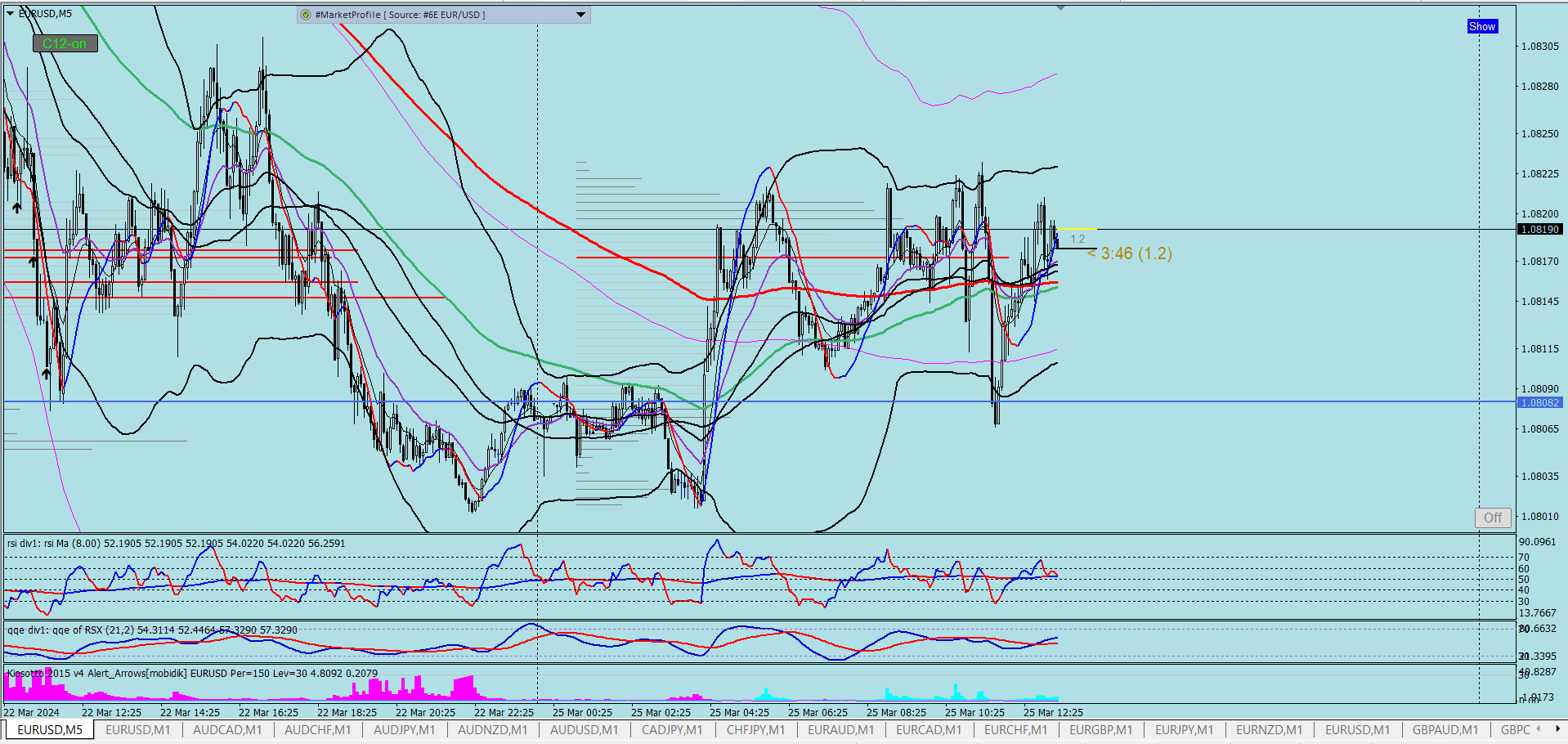Click the chart shift triangle marker at top
Image resolution: width=1568 pixels, height=744 pixels.
(1061, 7)
